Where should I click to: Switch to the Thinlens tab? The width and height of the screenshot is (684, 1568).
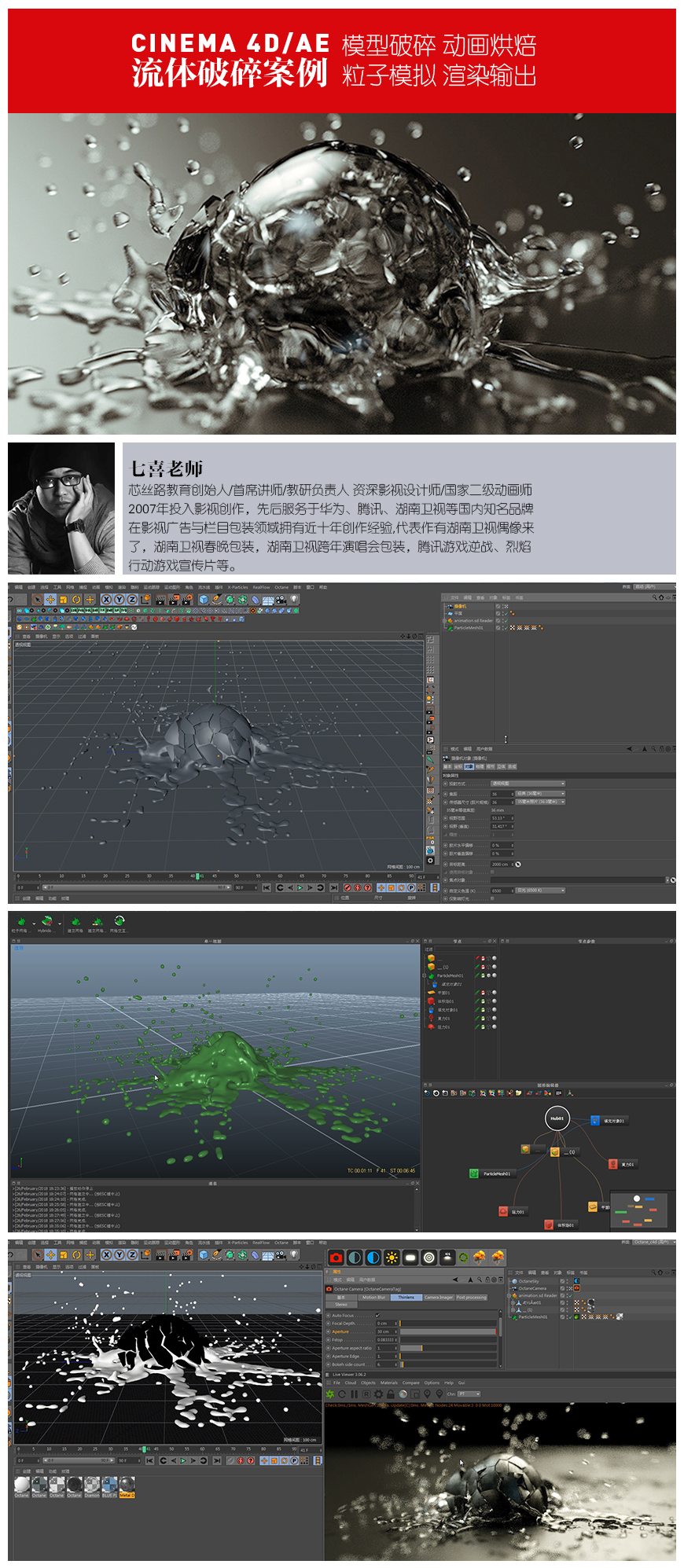pyautogui.click(x=406, y=1297)
